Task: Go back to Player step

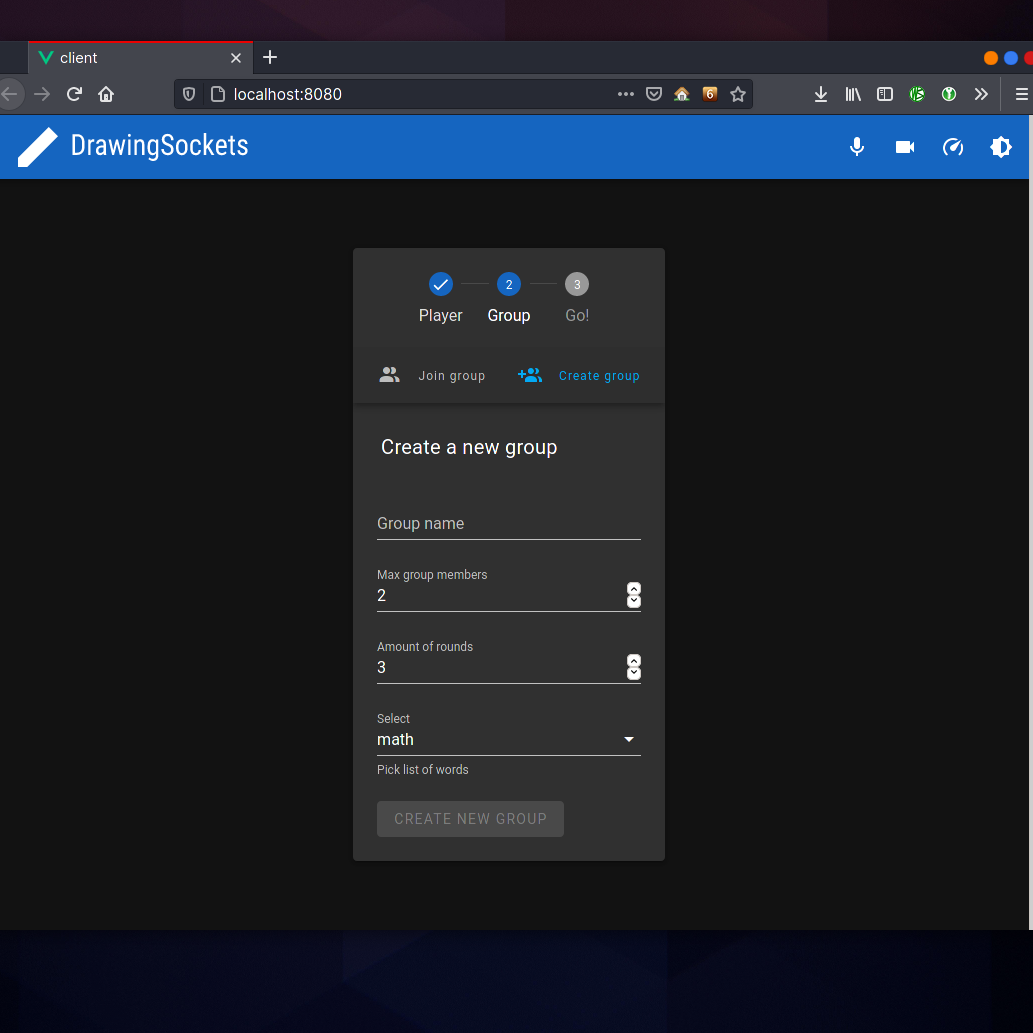Action: pos(441,285)
